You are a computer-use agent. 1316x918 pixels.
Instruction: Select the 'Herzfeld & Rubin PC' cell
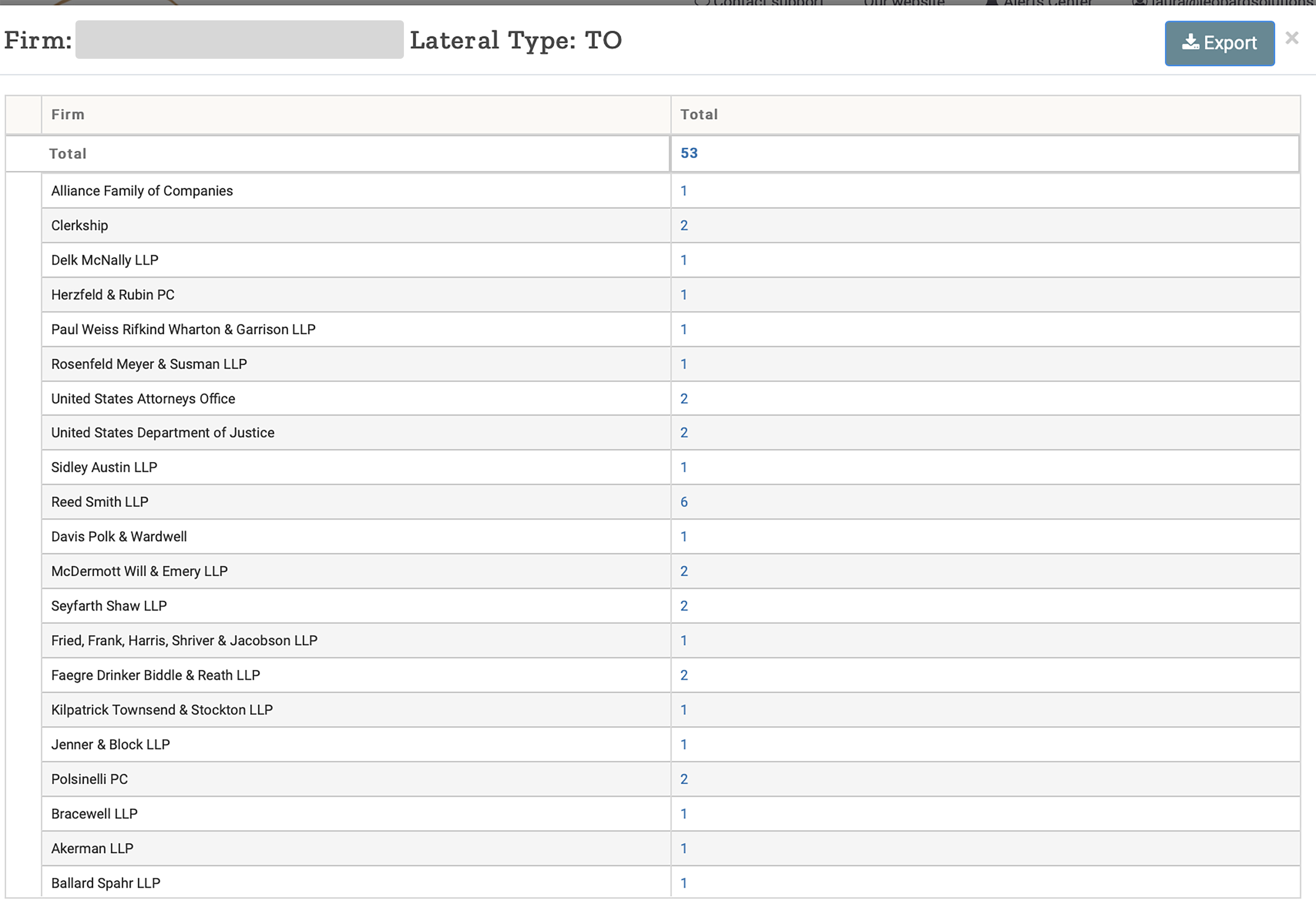tap(356, 295)
